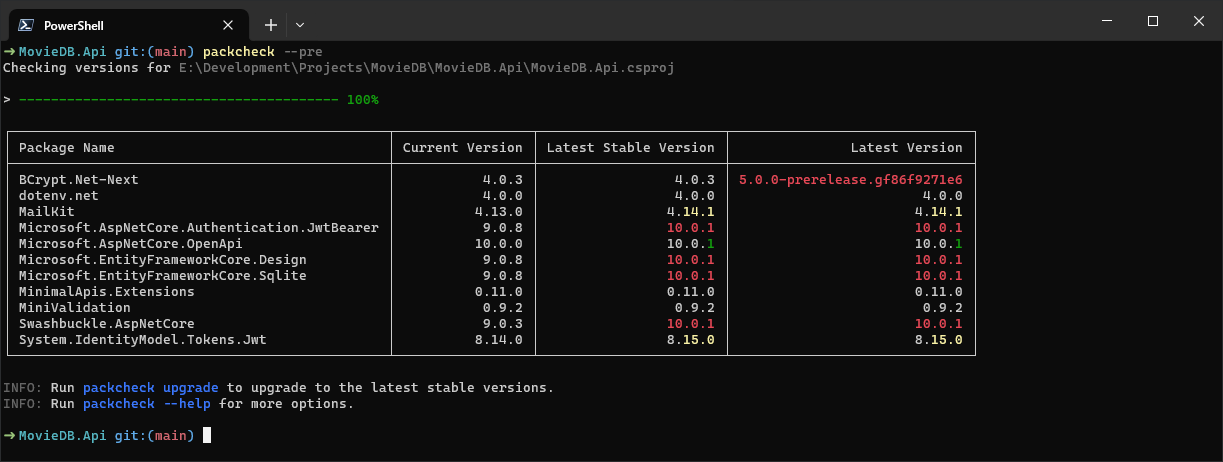This screenshot has height=462, width=1223.
Task: Click the 100% progress indicator
Action: [x=362, y=100]
